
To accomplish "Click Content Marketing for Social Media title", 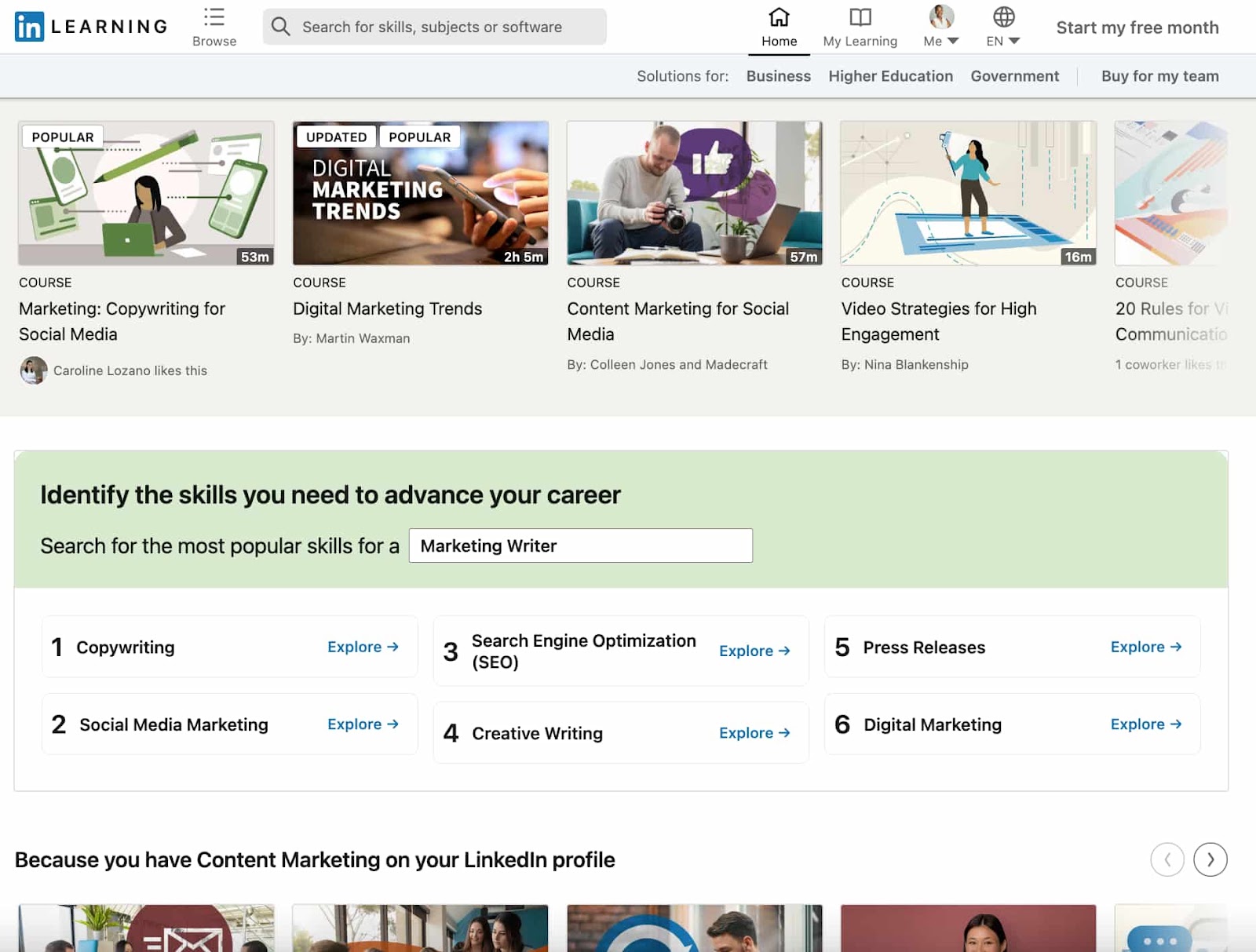I will click(x=677, y=321).
